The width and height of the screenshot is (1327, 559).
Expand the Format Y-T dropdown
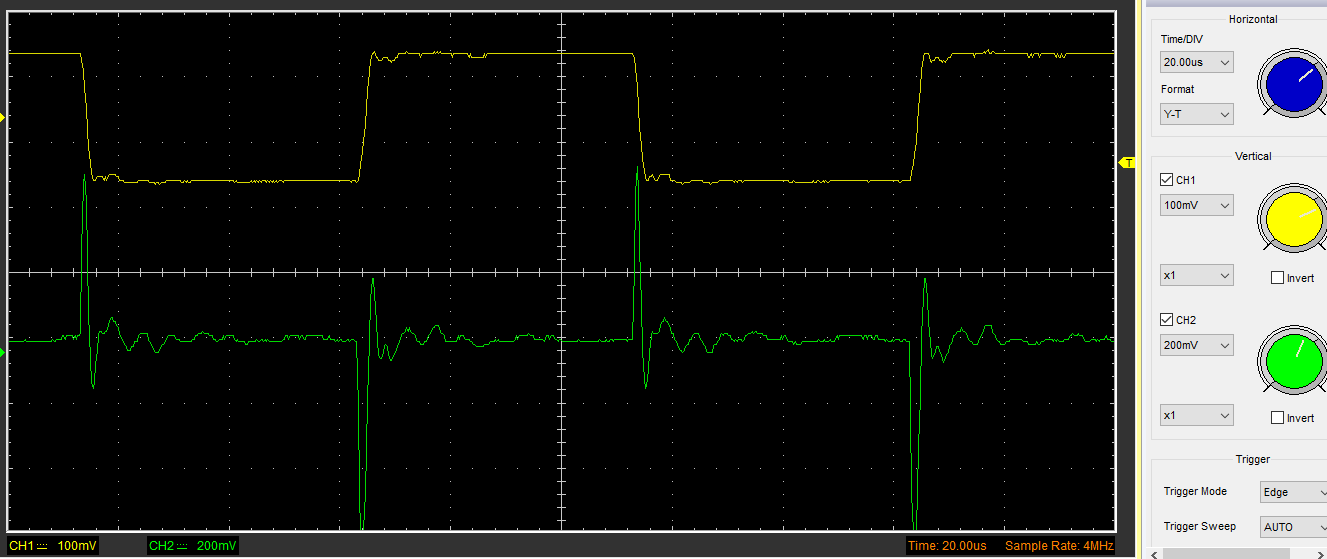pyautogui.click(x=1196, y=115)
